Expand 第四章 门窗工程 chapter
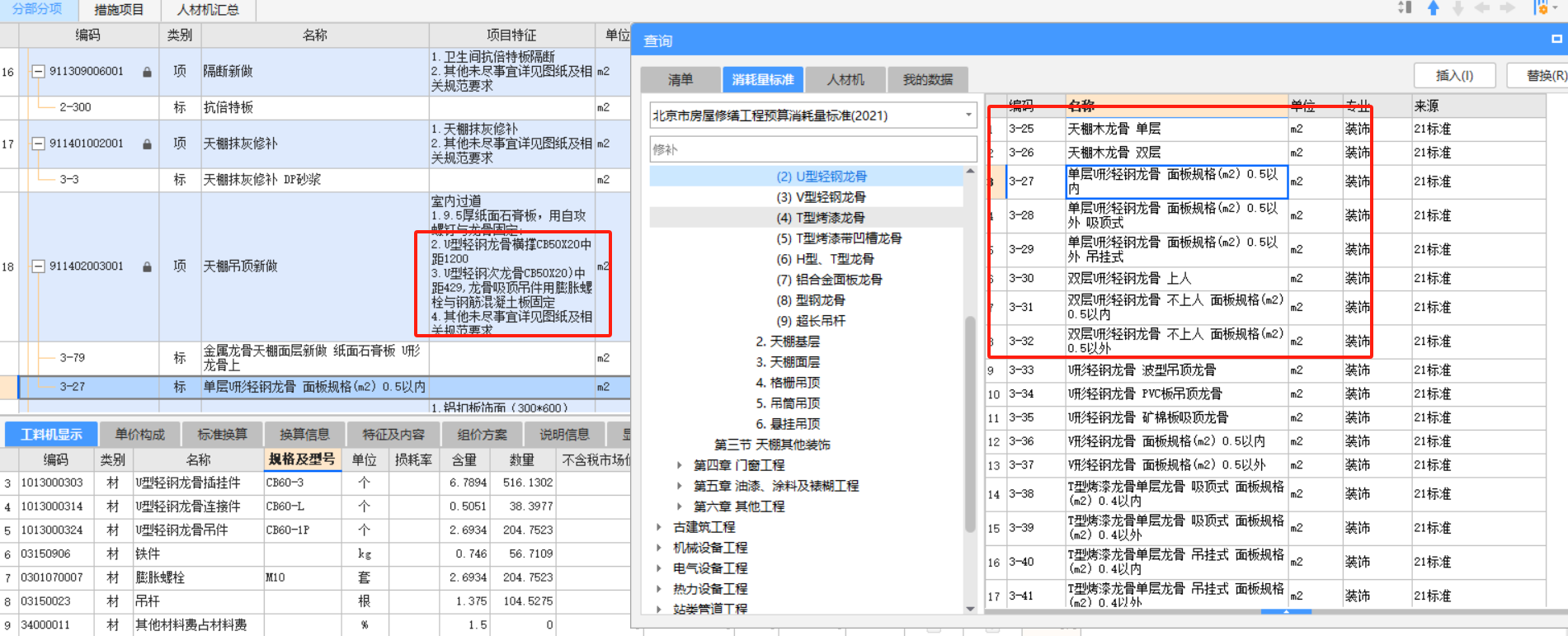 (x=680, y=465)
